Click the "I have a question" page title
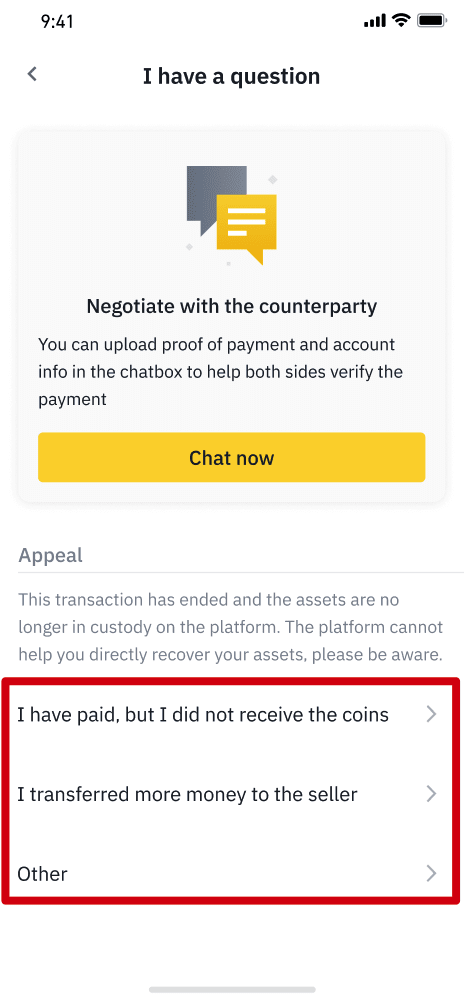464x1002 pixels. coord(231,76)
